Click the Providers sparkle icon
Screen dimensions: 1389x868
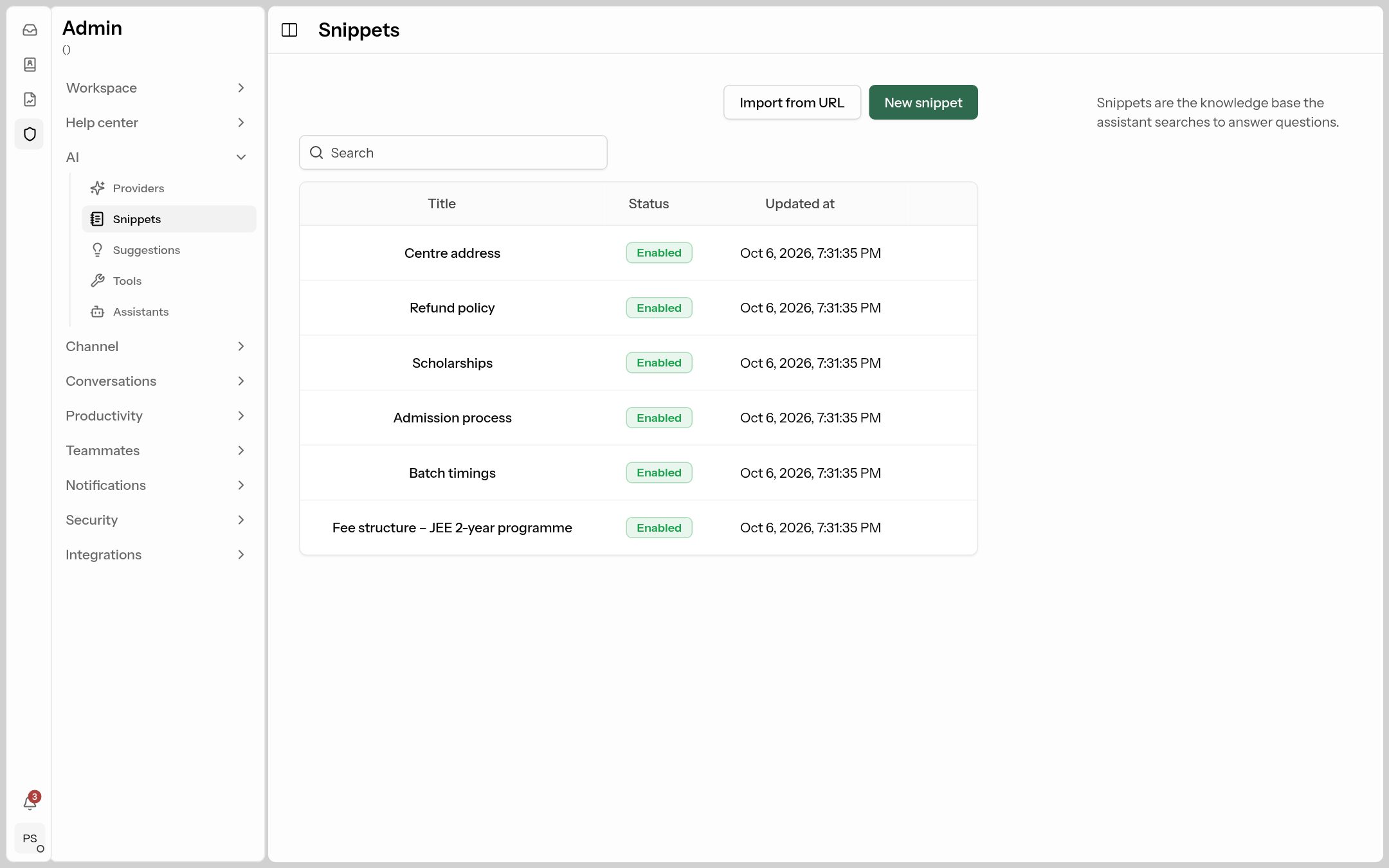97,188
